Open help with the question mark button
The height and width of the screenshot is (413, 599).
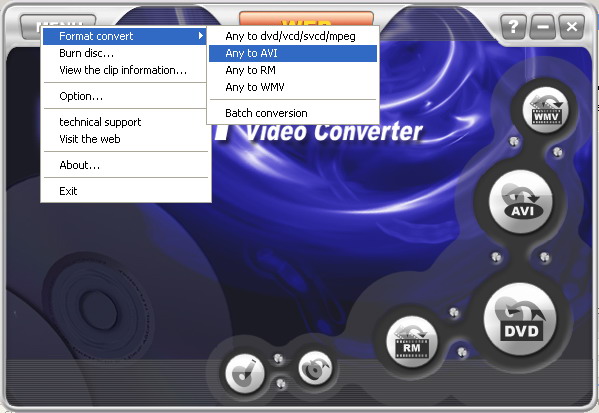(514, 27)
